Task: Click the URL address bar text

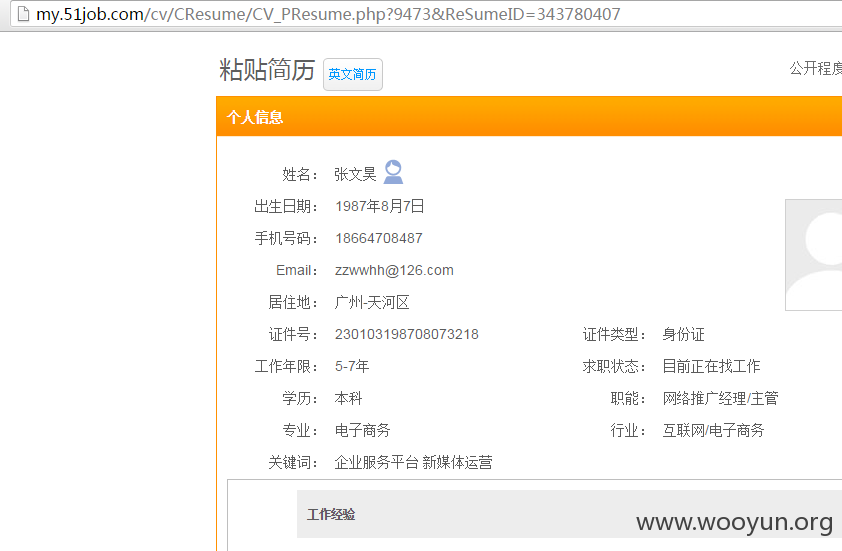Action: coord(328,14)
